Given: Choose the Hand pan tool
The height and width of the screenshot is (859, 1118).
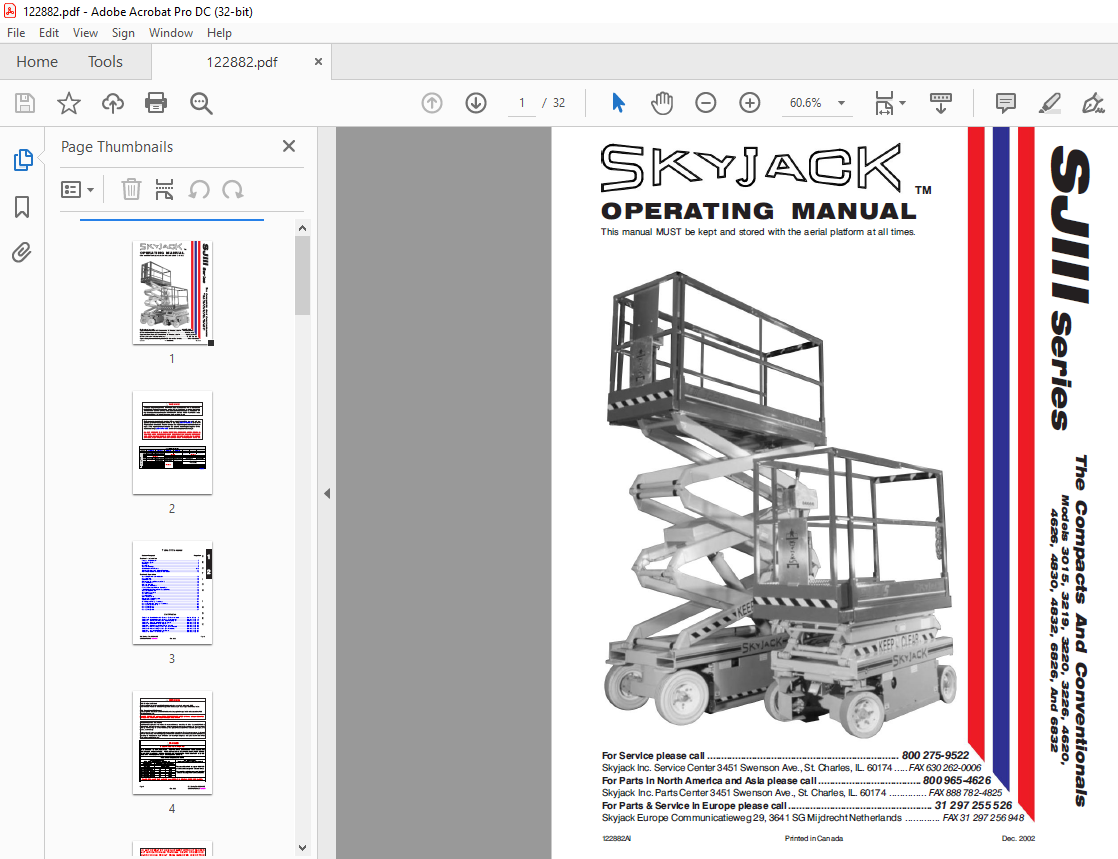Looking at the screenshot, I should (x=662, y=103).
